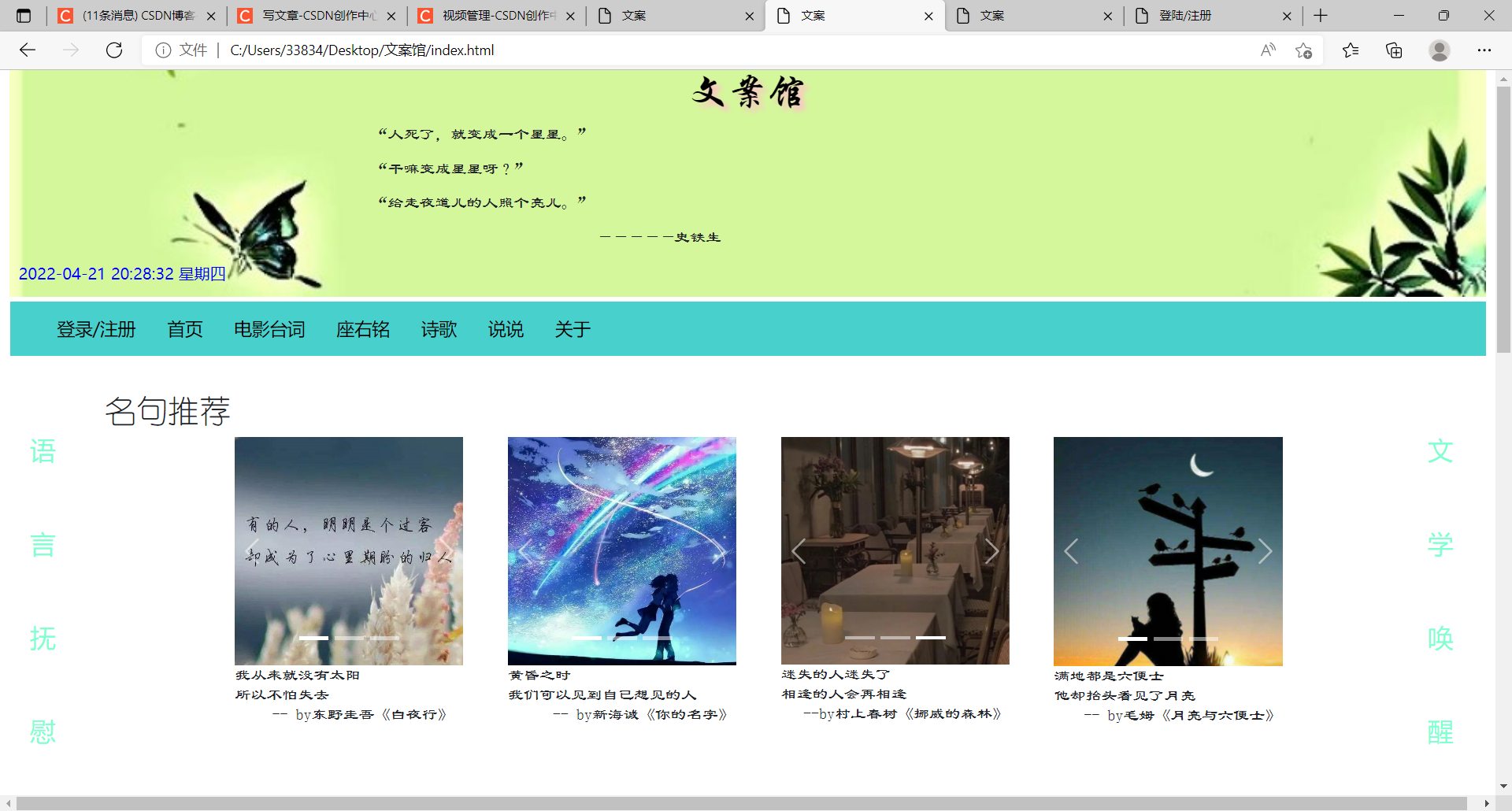Click the quote by 东野圭吾《白夜行》
Screen dimensions: 1512x811
(x=341, y=695)
